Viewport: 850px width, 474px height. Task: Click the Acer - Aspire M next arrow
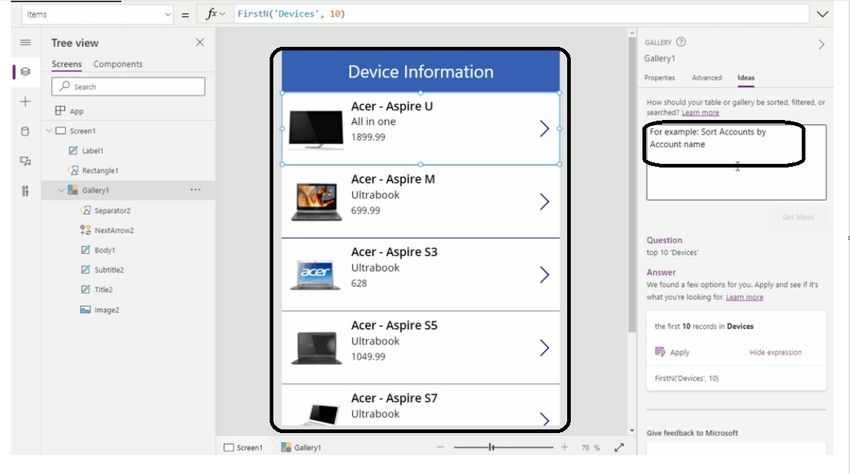pyautogui.click(x=544, y=202)
